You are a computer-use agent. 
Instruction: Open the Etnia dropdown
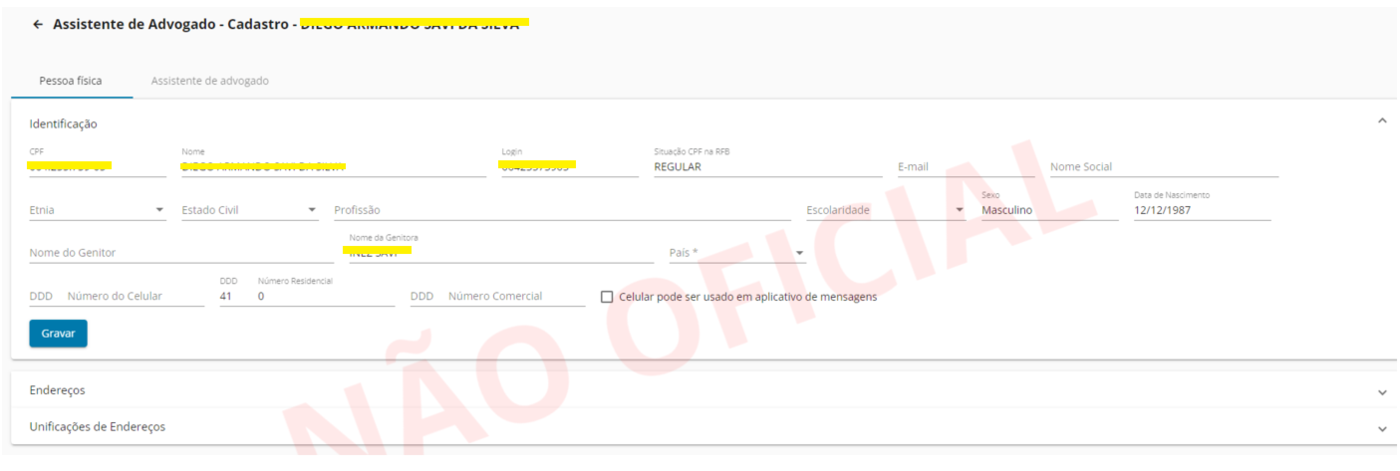pyautogui.click(x=98, y=210)
